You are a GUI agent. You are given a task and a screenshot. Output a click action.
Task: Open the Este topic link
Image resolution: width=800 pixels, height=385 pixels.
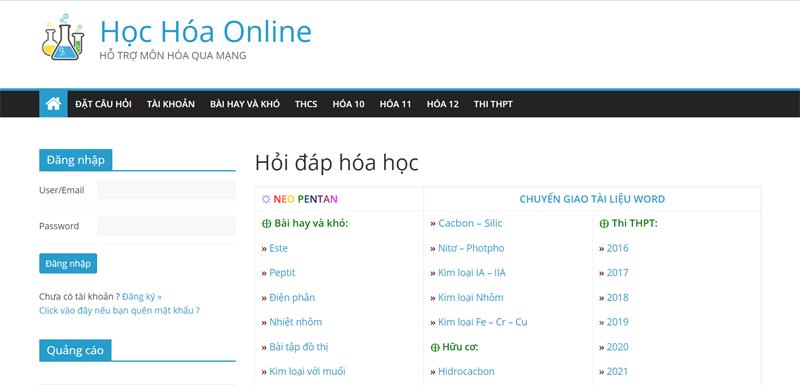(x=279, y=248)
